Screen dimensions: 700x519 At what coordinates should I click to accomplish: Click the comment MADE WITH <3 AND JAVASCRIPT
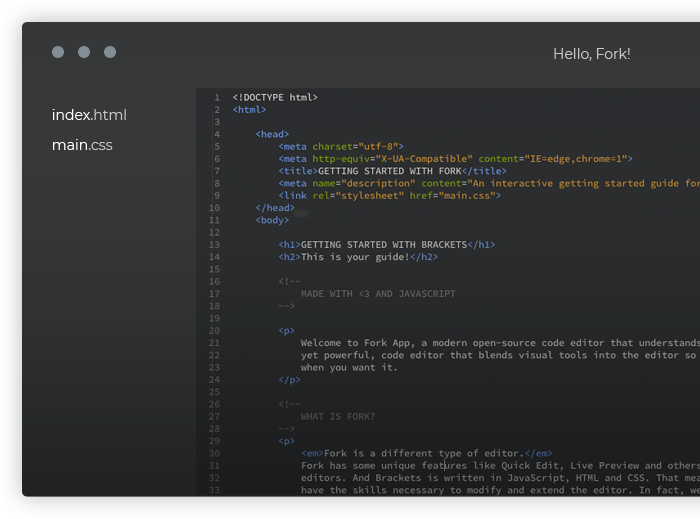pos(378,294)
